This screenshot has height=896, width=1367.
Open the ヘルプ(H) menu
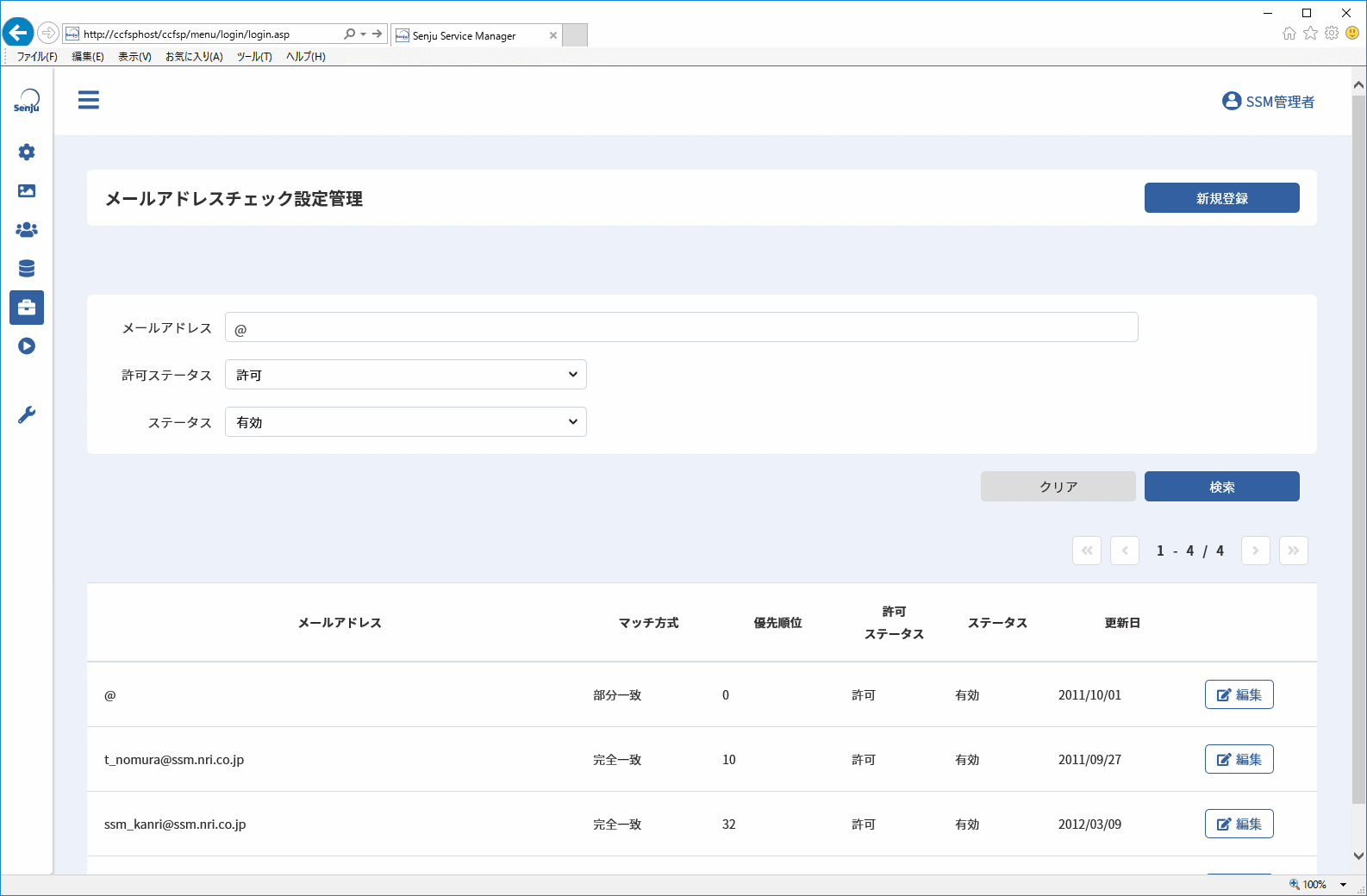pyautogui.click(x=306, y=57)
